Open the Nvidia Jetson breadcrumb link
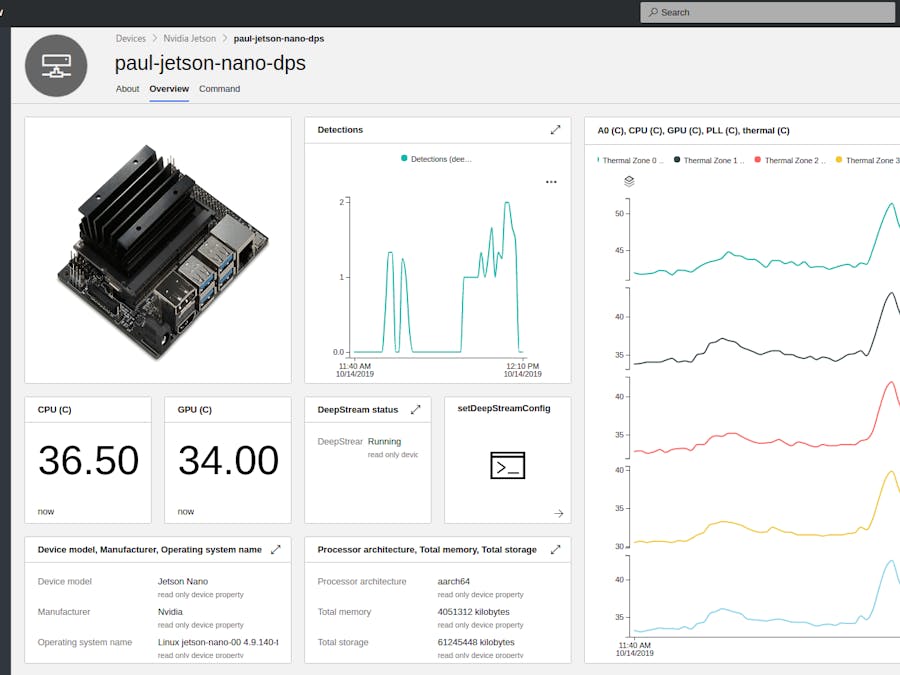Image resolution: width=900 pixels, height=675 pixels. click(x=189, y=38)
